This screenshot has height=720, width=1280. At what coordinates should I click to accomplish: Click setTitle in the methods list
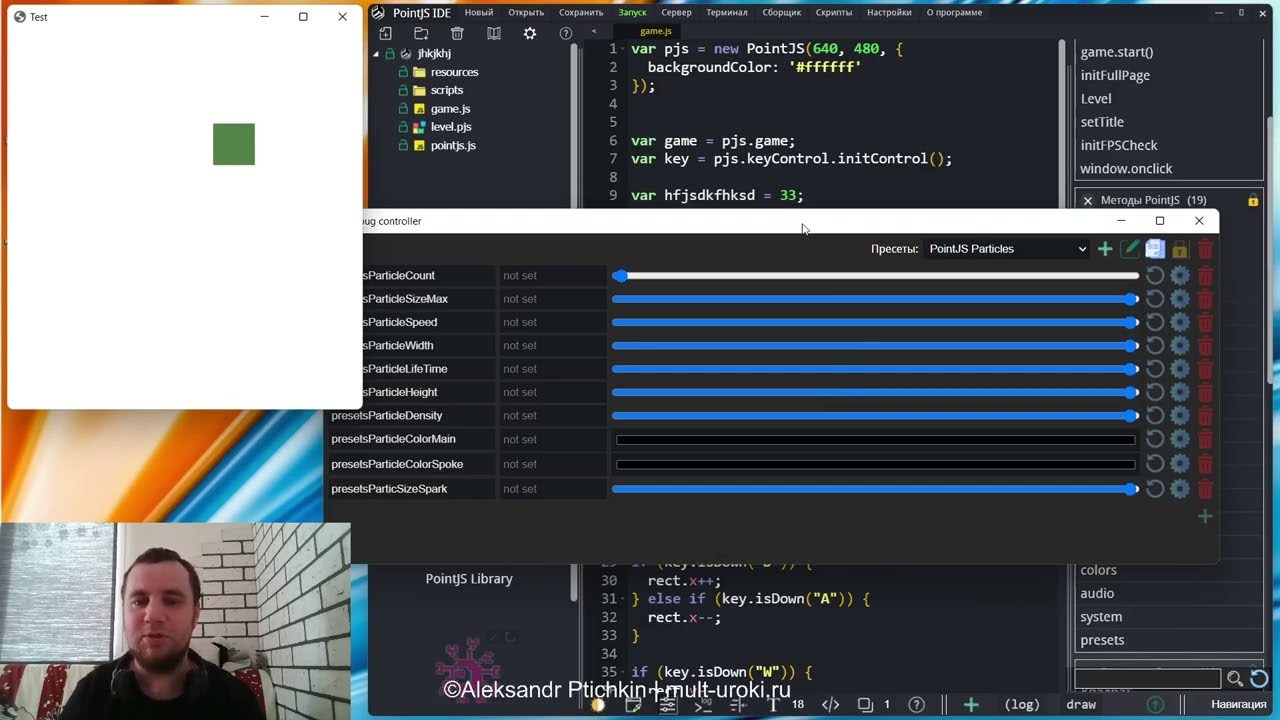(1102, 122)
